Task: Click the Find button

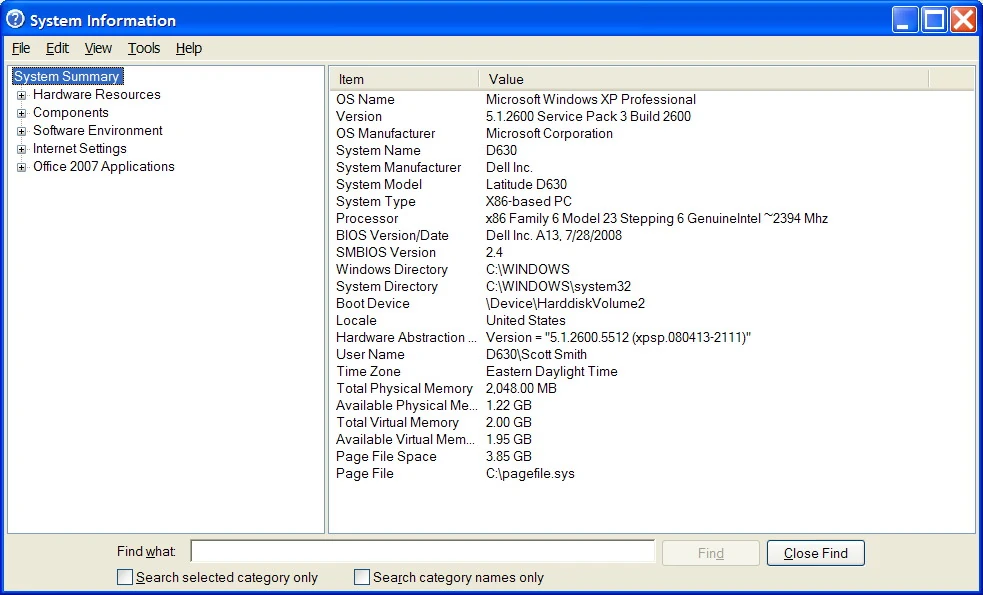Action: [x=710, y=553]
